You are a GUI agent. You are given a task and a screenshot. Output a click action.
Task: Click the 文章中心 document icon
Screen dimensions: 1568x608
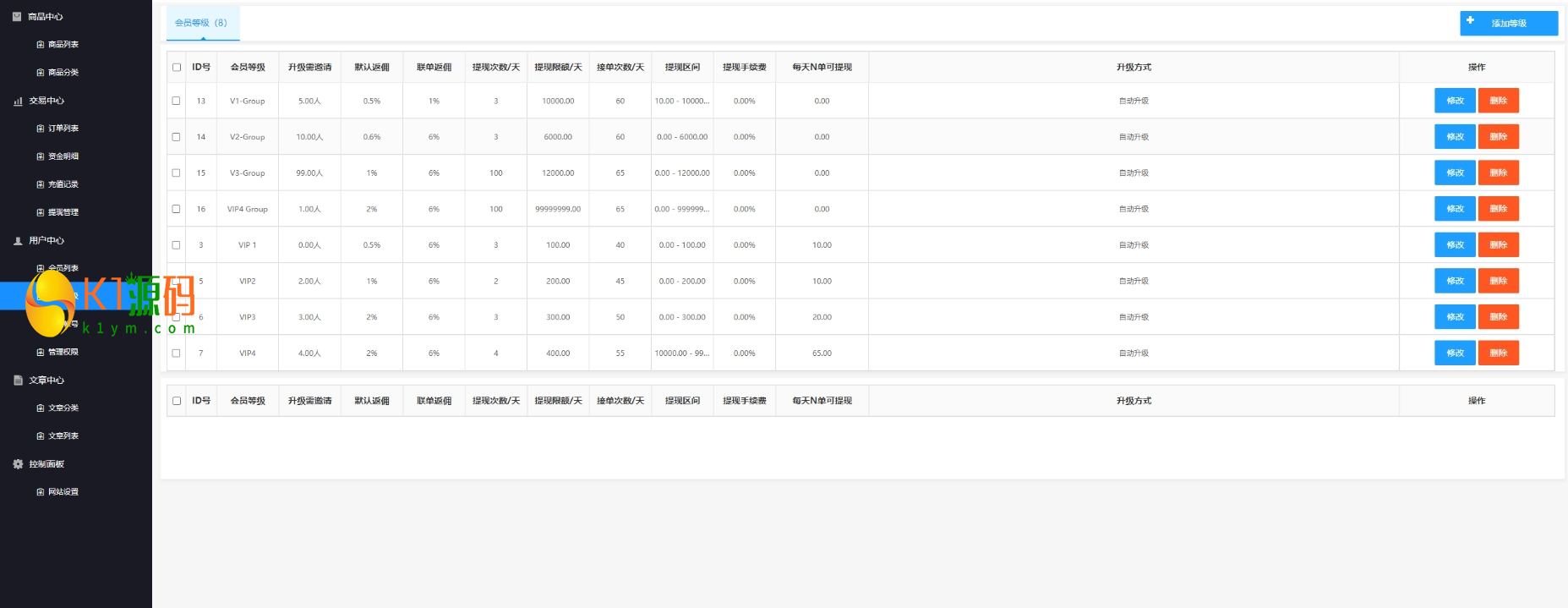tap(18, 380)
